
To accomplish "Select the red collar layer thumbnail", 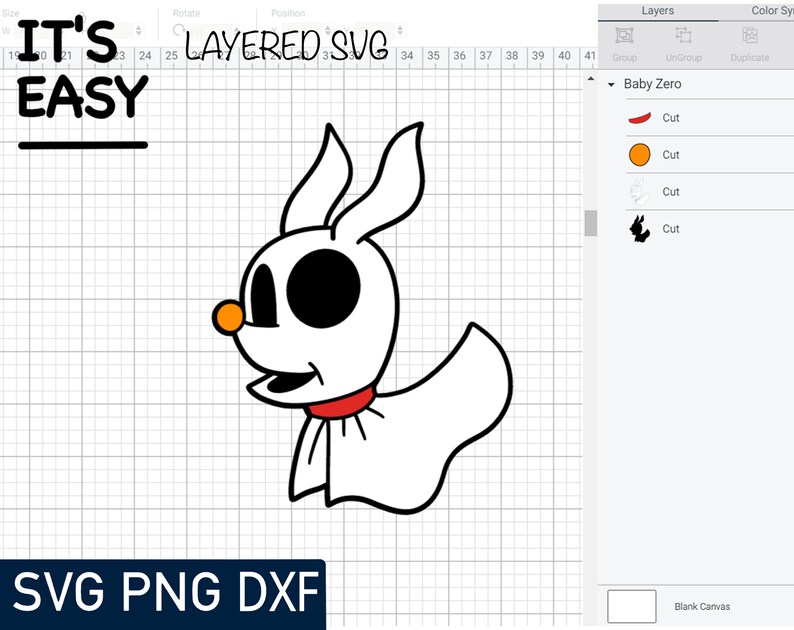I will click(x=640, y=118).
